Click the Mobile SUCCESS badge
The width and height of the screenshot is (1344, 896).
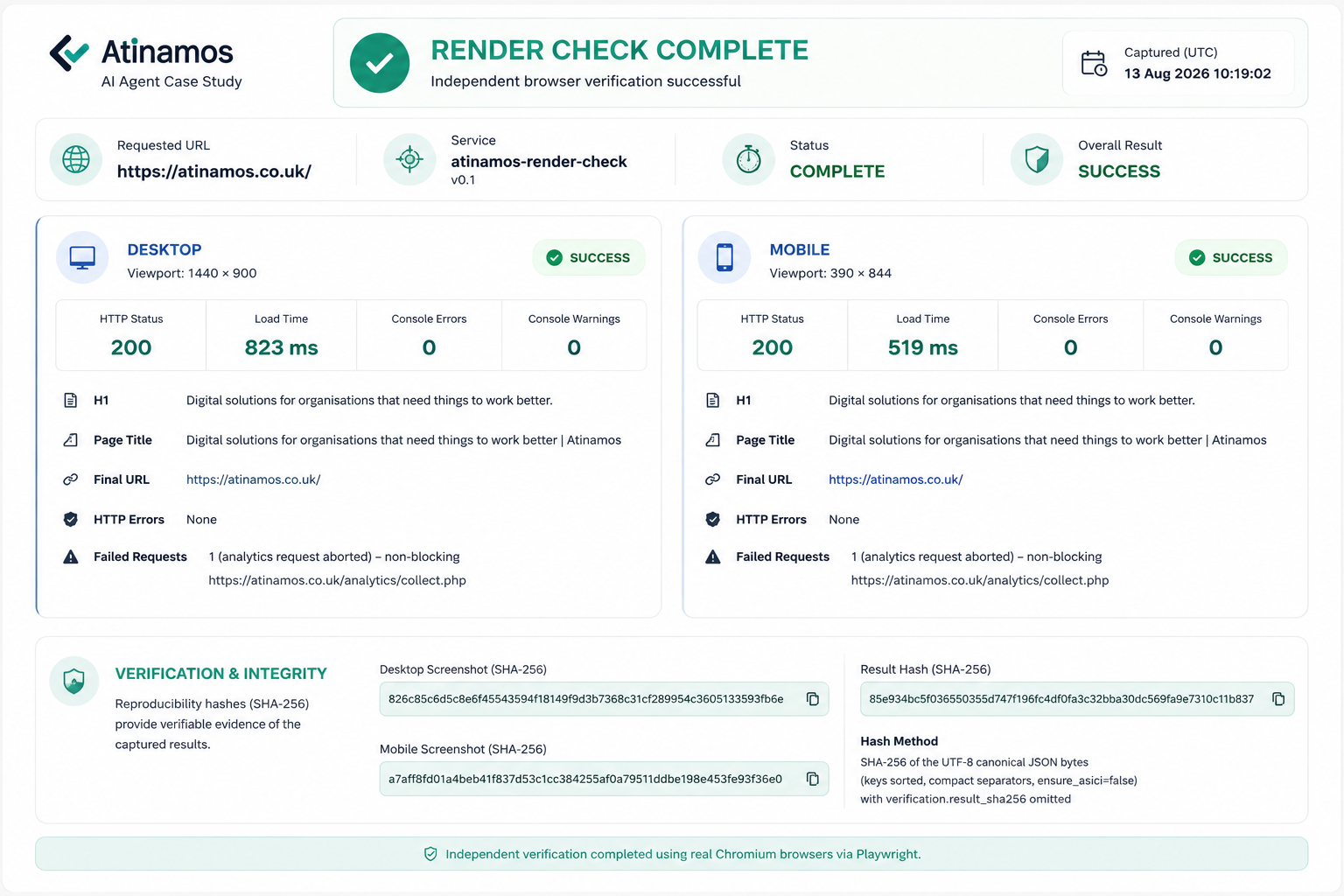[1230, 257]
